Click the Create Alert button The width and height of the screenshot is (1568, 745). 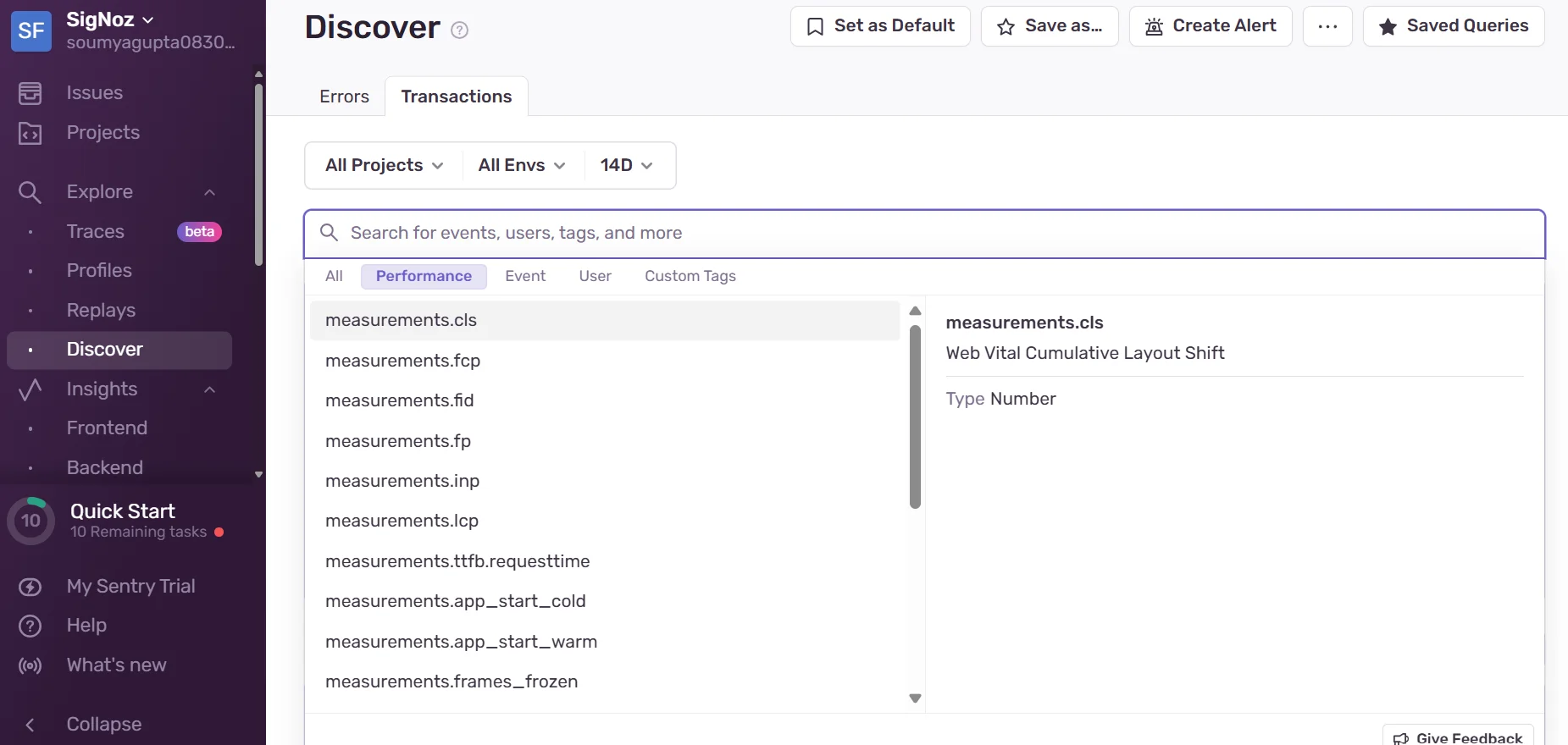[x=1211, y=26]
